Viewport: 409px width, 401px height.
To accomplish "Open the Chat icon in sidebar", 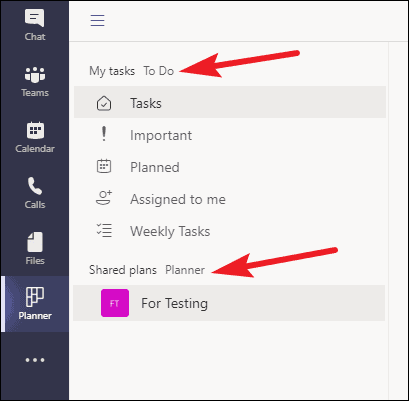I will click(35, 18).
